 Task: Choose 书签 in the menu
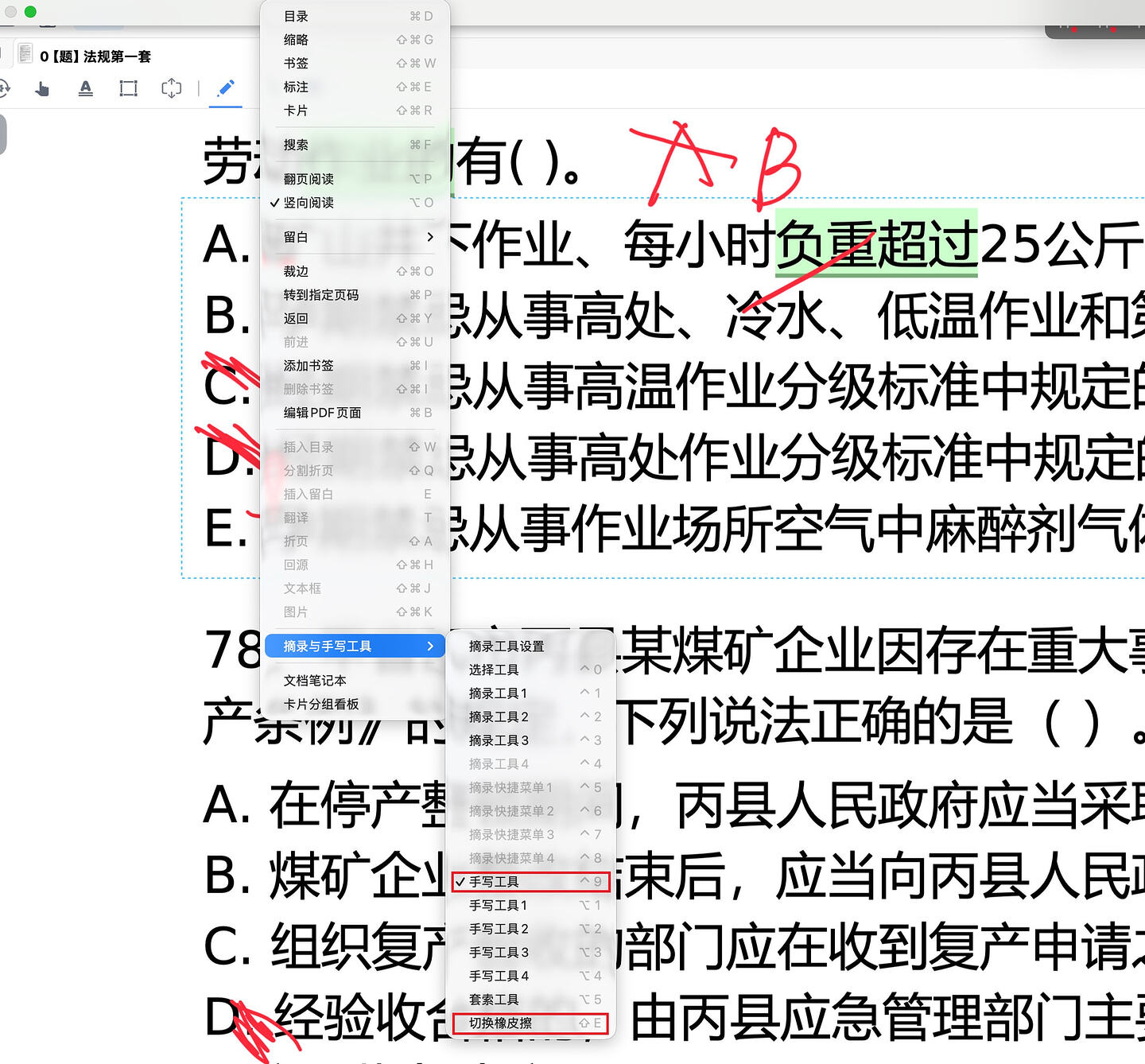tap(355, 63)
